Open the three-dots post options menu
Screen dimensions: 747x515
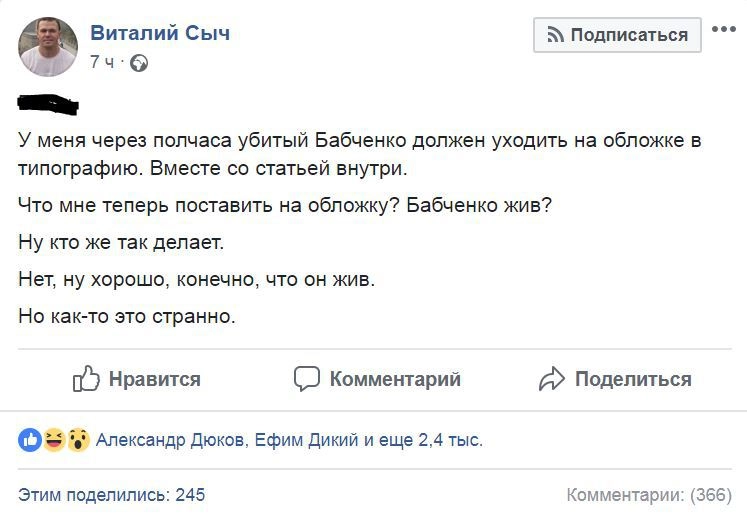(x=723, y=30)
